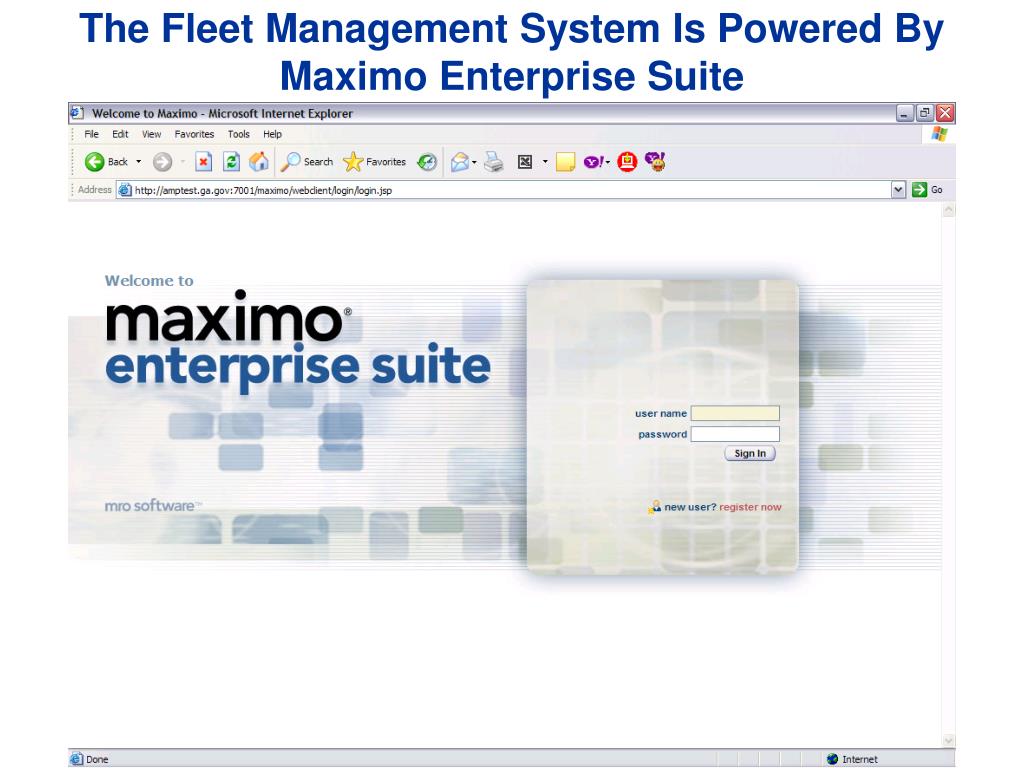Viewport: 1024px width, 768px height.
Task: Click the scrollbar down arrow
Action: 949,741
